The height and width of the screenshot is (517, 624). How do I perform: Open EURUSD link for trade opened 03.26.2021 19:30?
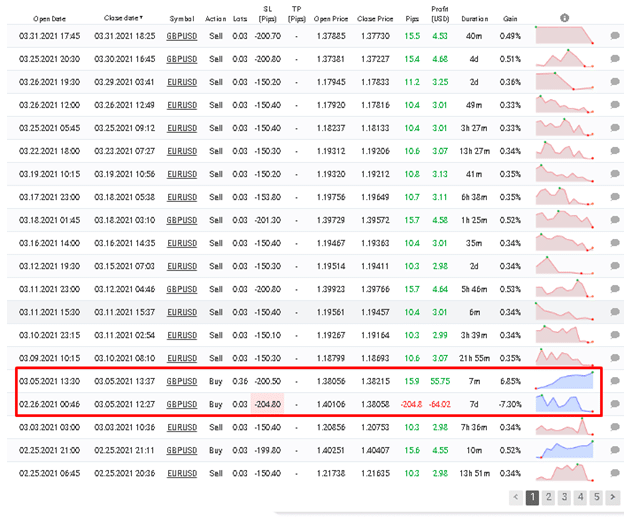(x=181, y=82)
